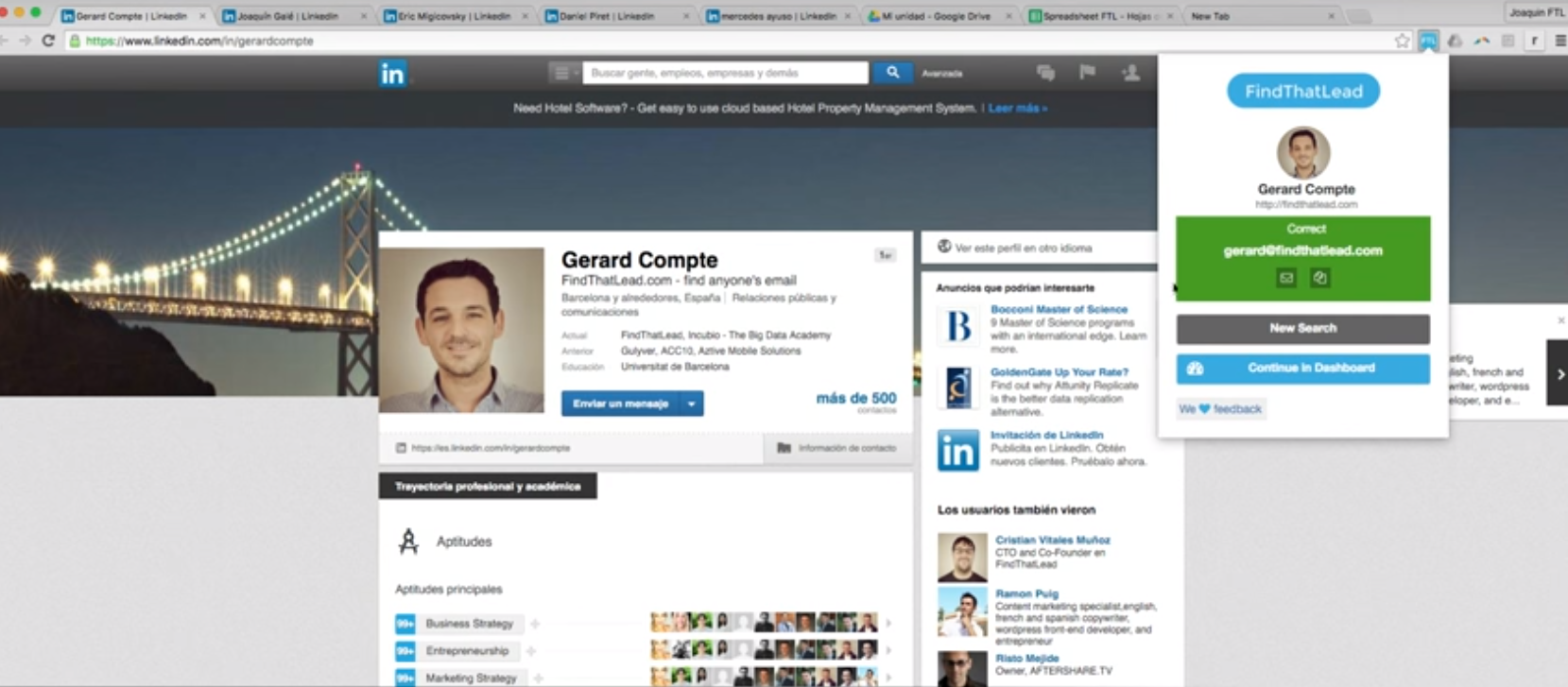Click the email envelope icon under gerard@findthatlead.com
Image resolution: width=1568 pixels, height=687 pixels.
(x=1286, y=278)
